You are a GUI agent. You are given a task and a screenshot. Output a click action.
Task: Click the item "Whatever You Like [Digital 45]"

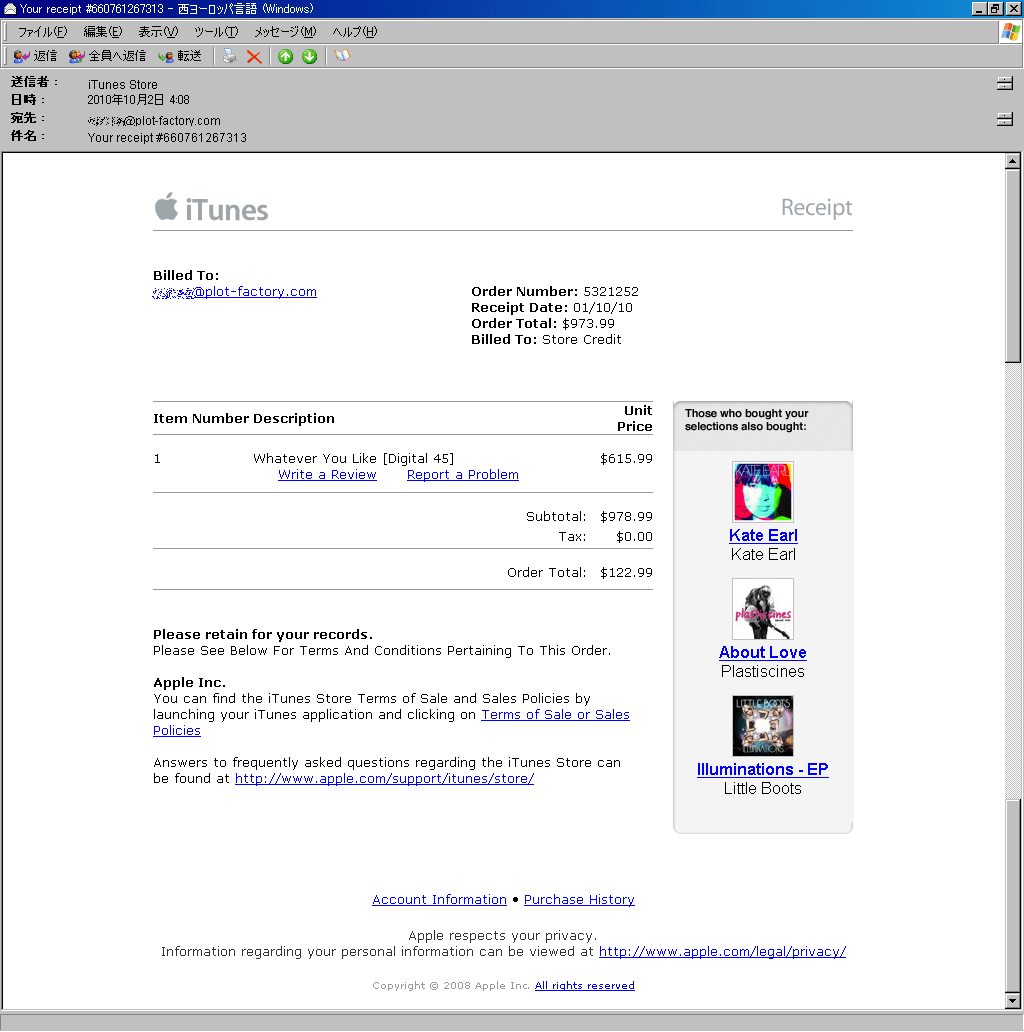(x=353, y=459)
